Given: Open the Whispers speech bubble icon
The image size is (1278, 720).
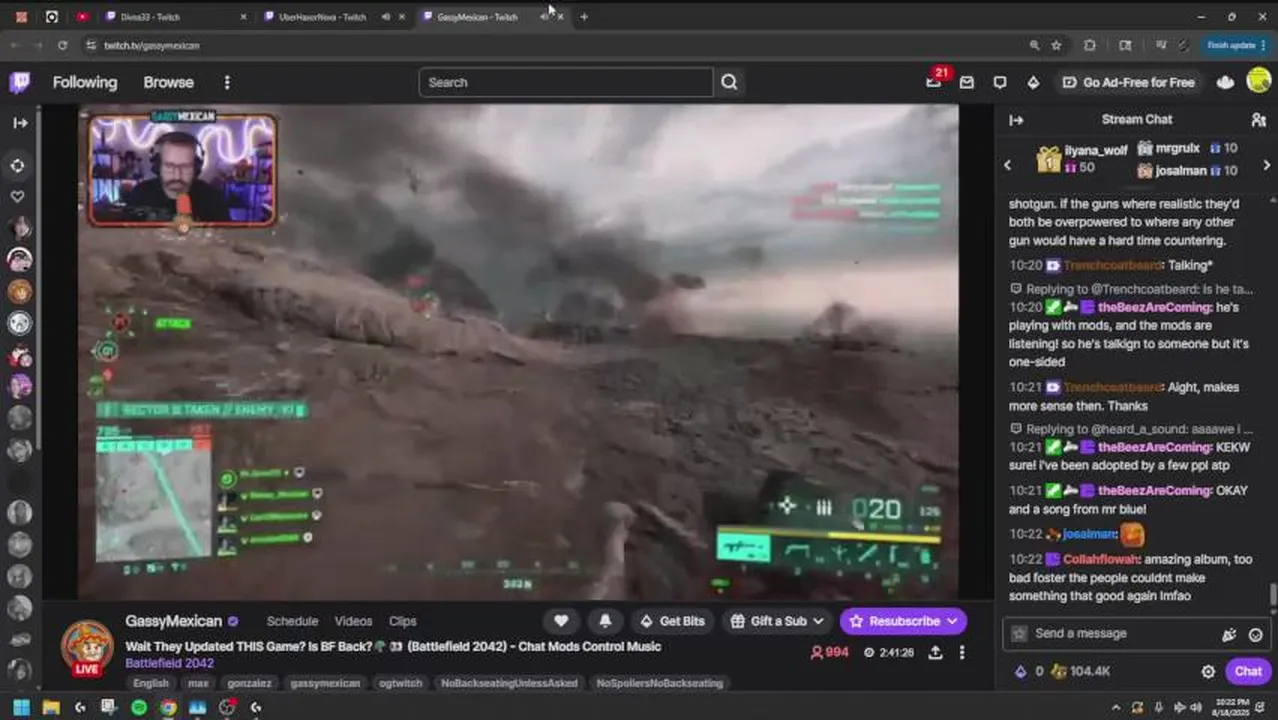Looking at the screenshot, I should [x=1000, y=82].
